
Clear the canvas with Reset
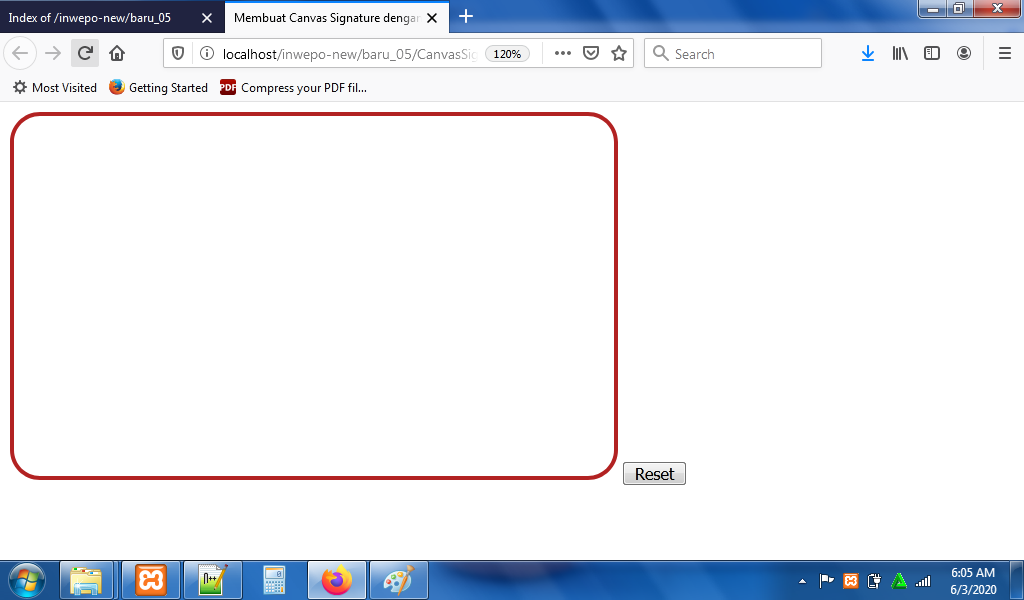tap(654, 474)
